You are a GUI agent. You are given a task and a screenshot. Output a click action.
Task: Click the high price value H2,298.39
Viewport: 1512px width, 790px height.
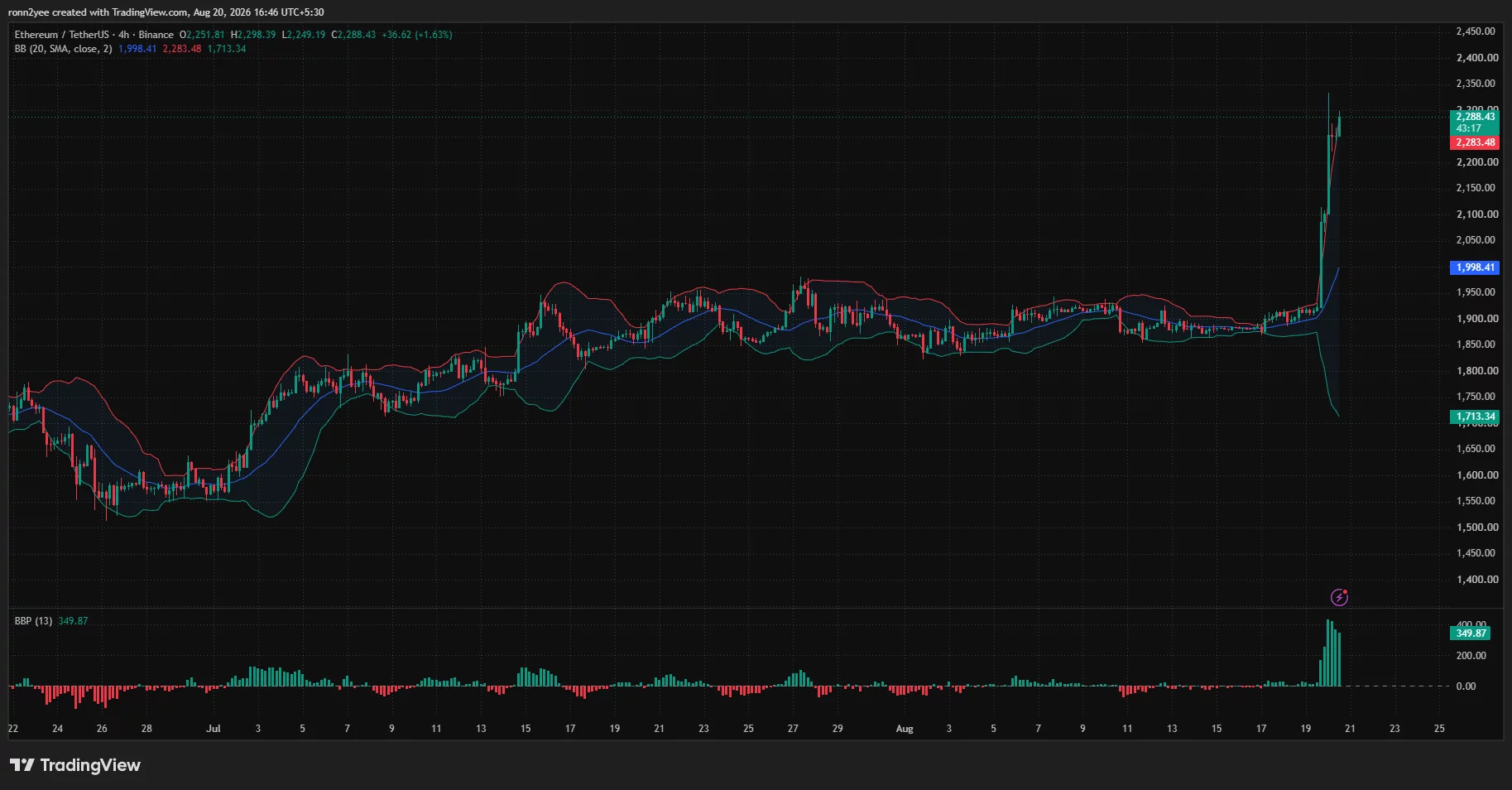[x=253, y=35]
